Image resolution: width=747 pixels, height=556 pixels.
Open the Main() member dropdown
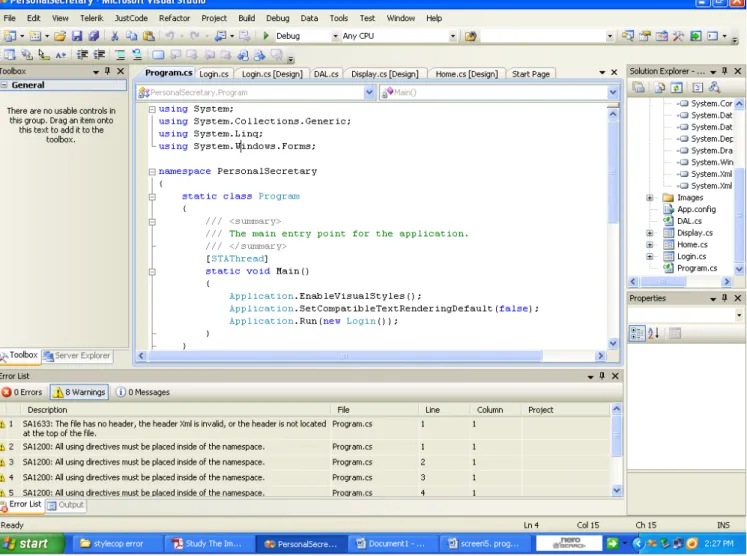click(x=613, y=92)
